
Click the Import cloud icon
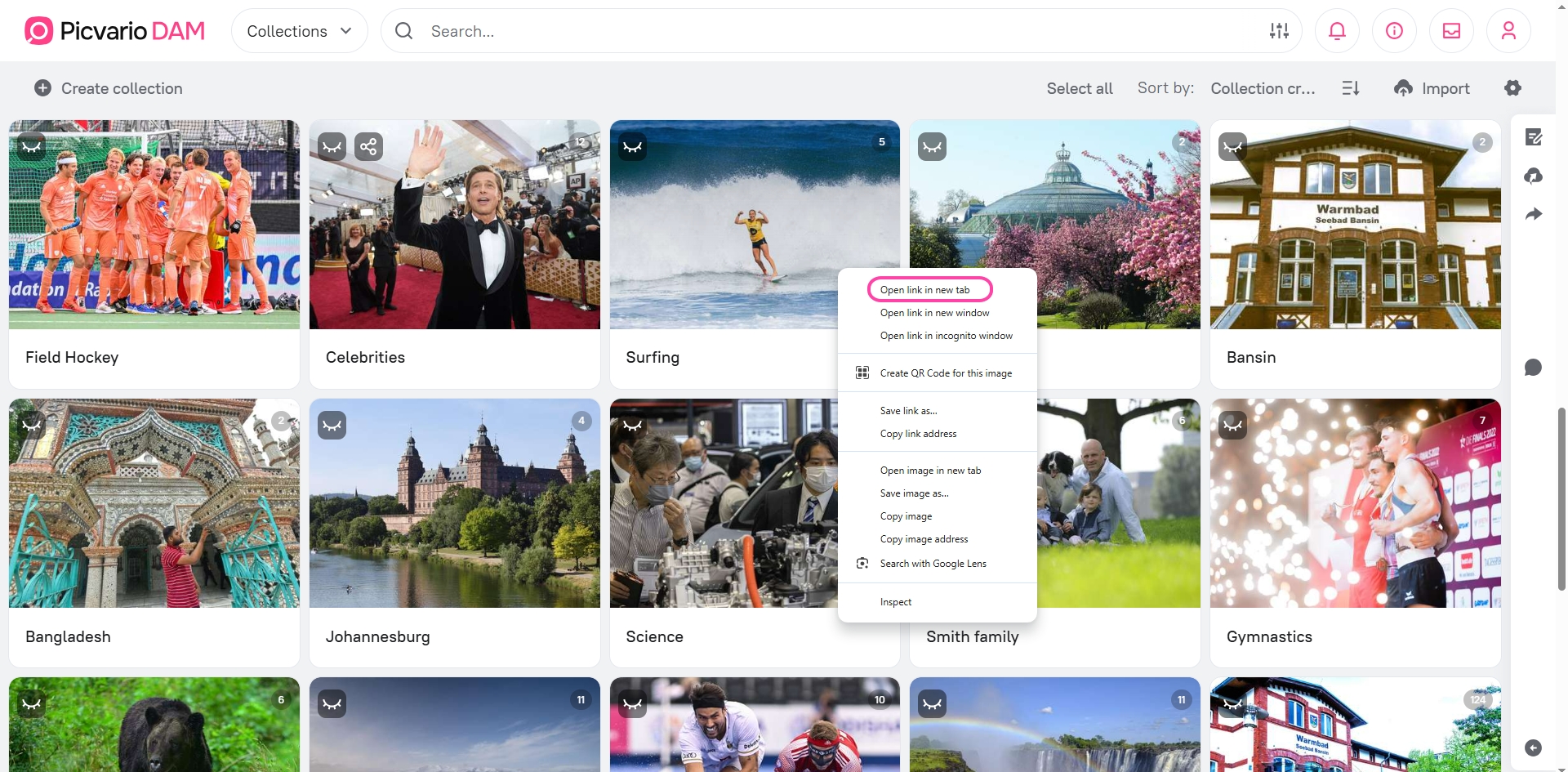click(1403, 88)
